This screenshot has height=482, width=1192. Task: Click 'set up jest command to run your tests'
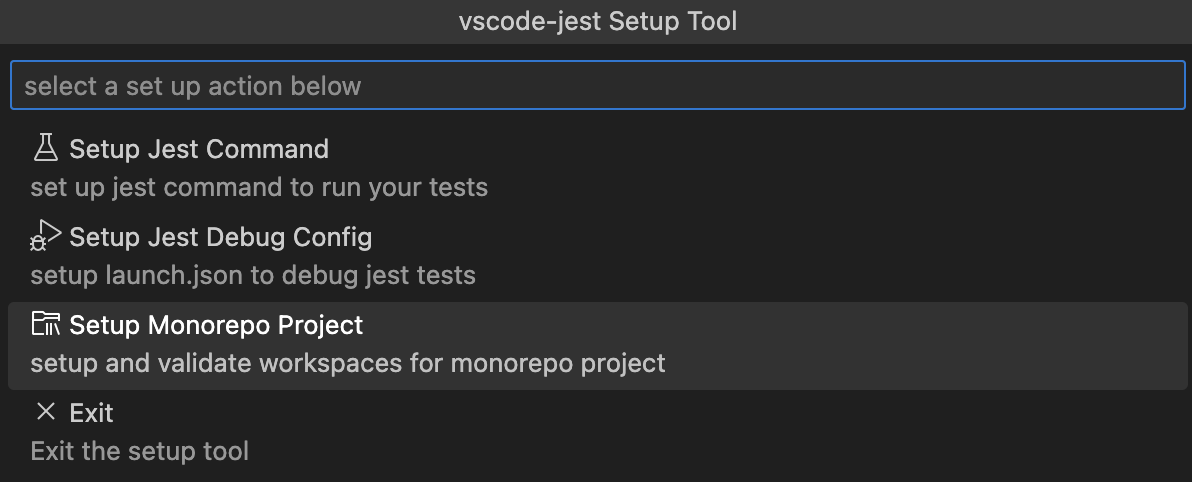click(258, 187)
